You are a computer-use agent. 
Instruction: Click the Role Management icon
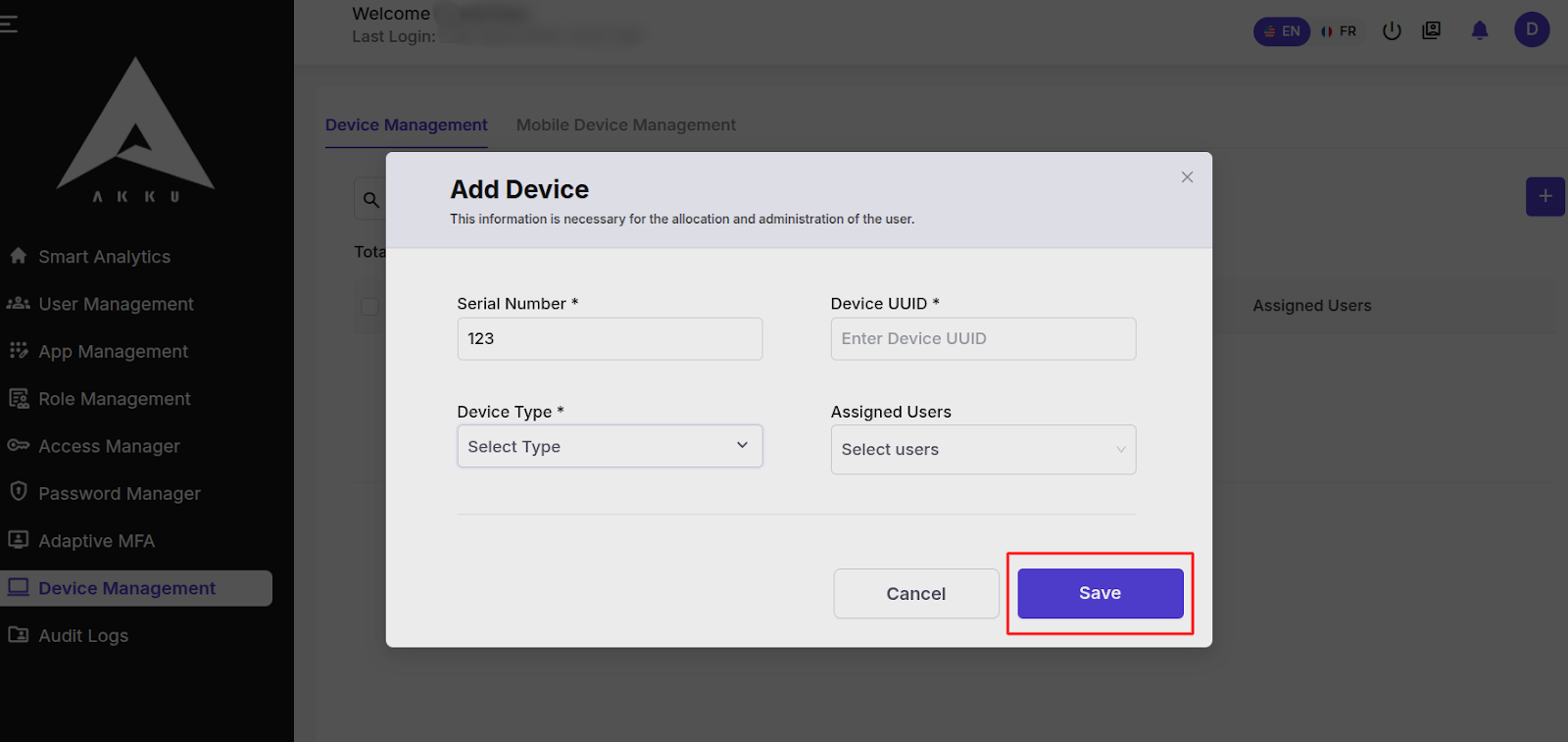(18, 398)
